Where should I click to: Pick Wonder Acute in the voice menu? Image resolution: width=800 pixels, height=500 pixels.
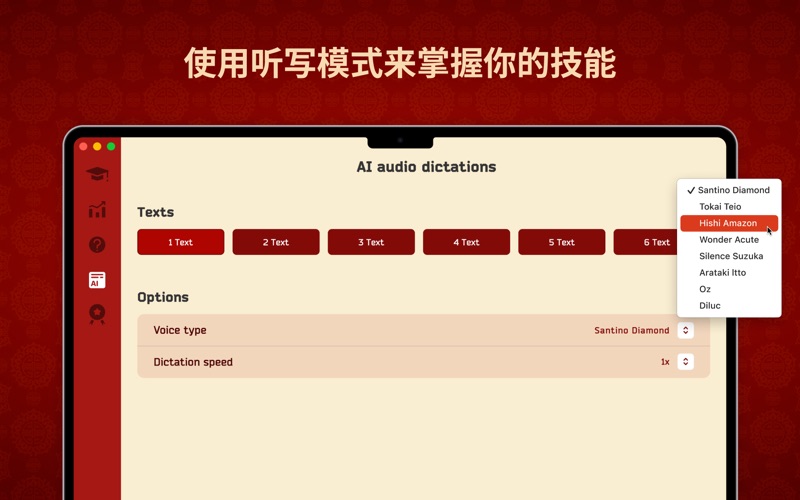click(x=729, y=240)
